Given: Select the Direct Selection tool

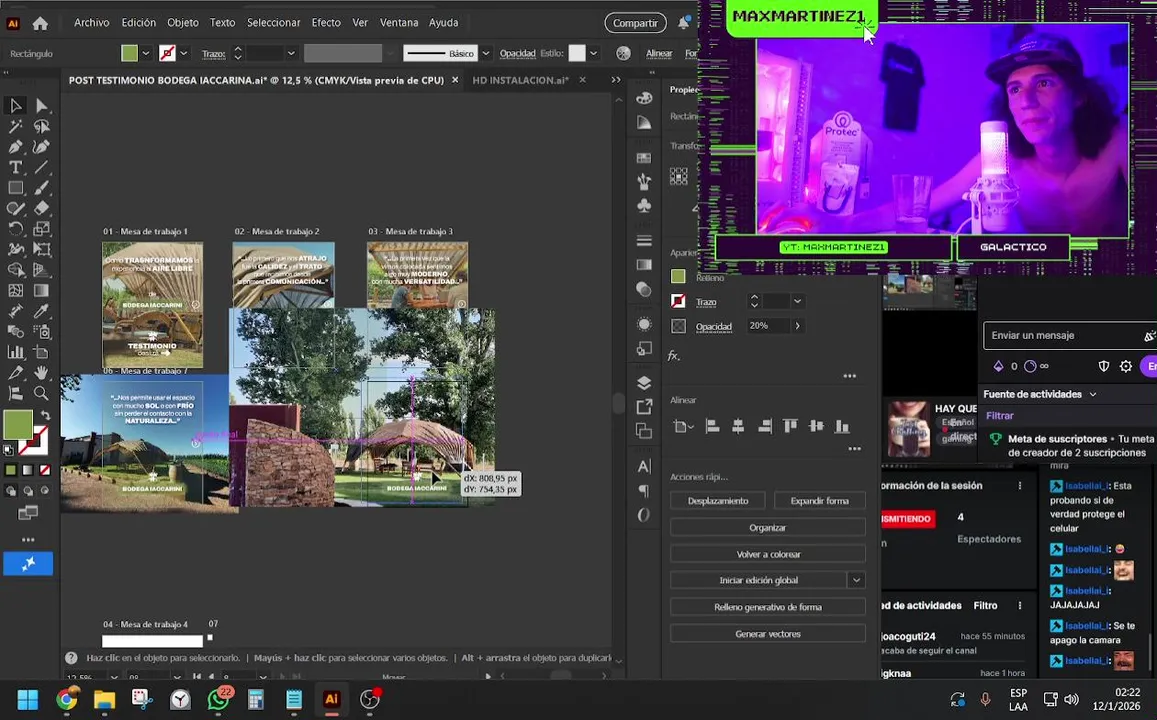Looking at the screenshot, I should click(41, 105).
